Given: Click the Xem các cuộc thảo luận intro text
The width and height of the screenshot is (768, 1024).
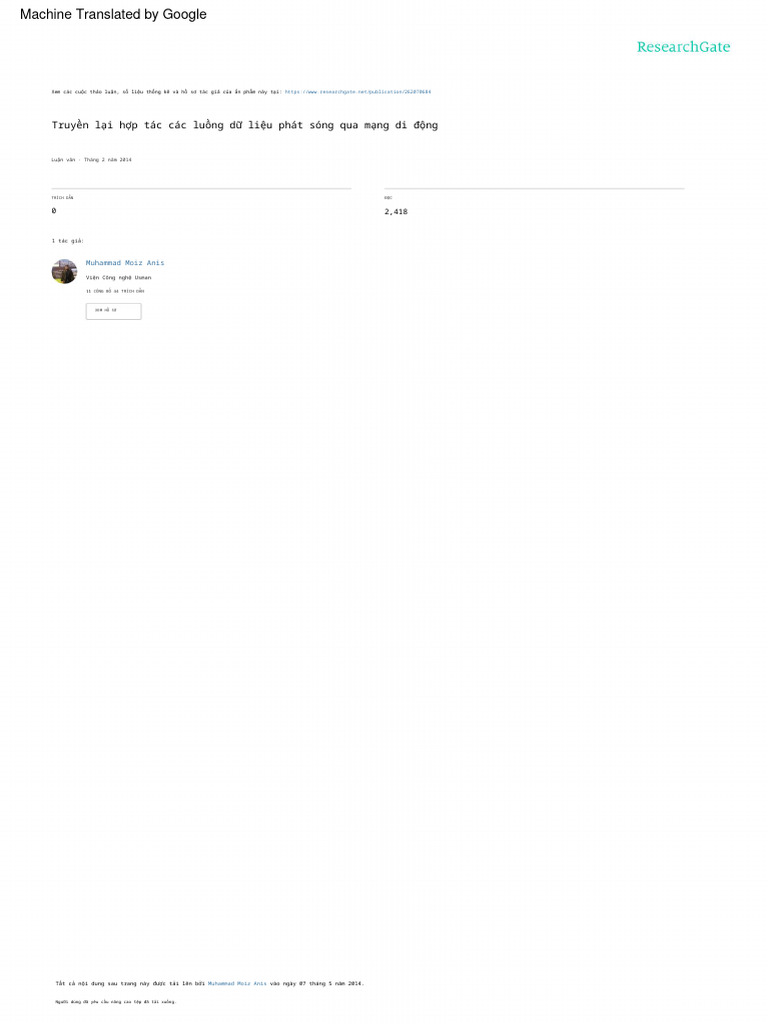Looking at the screenshot, I should [167, 92].
